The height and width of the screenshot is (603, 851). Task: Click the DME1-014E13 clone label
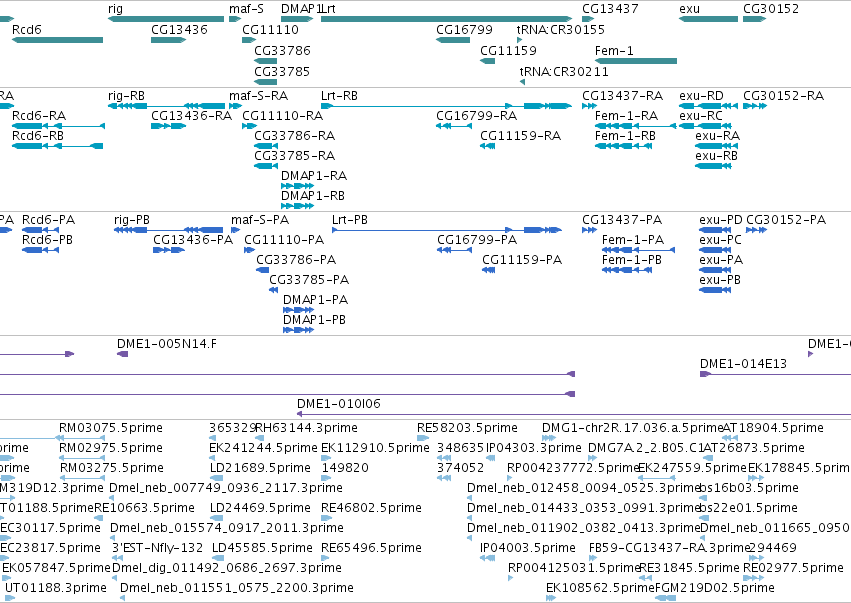tap(744, 364)
